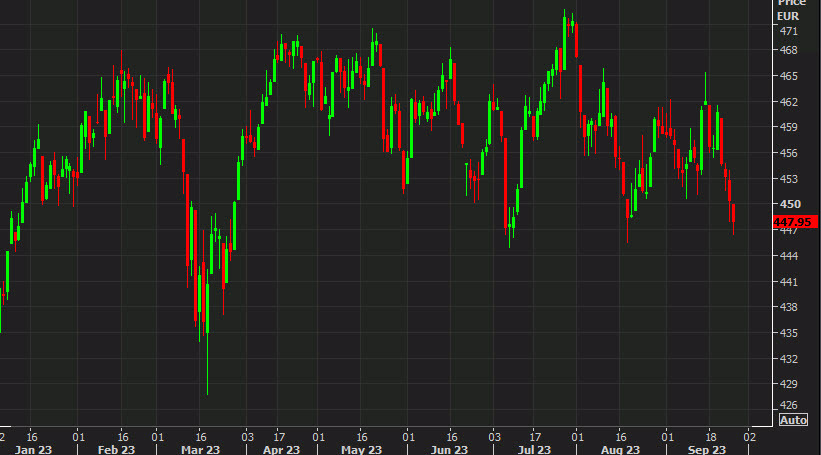The height and width of the screenshot is (455, 821).
Task: Select the red 447.95 current price tag
Action: click(794, 222)
